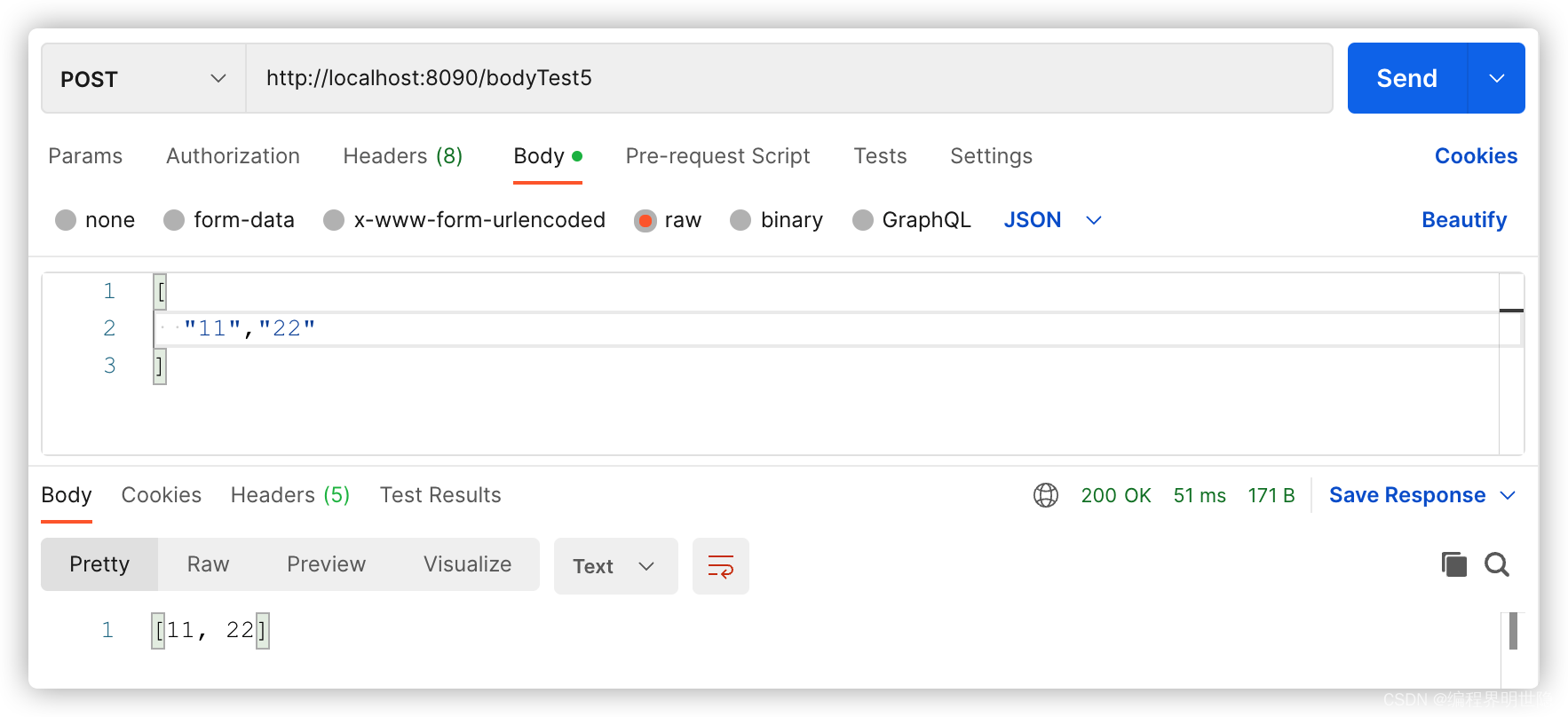The height and width of the screenshot is (717, 1568).
Task: Open the POST method dropdown
Action: coord(143,79)
